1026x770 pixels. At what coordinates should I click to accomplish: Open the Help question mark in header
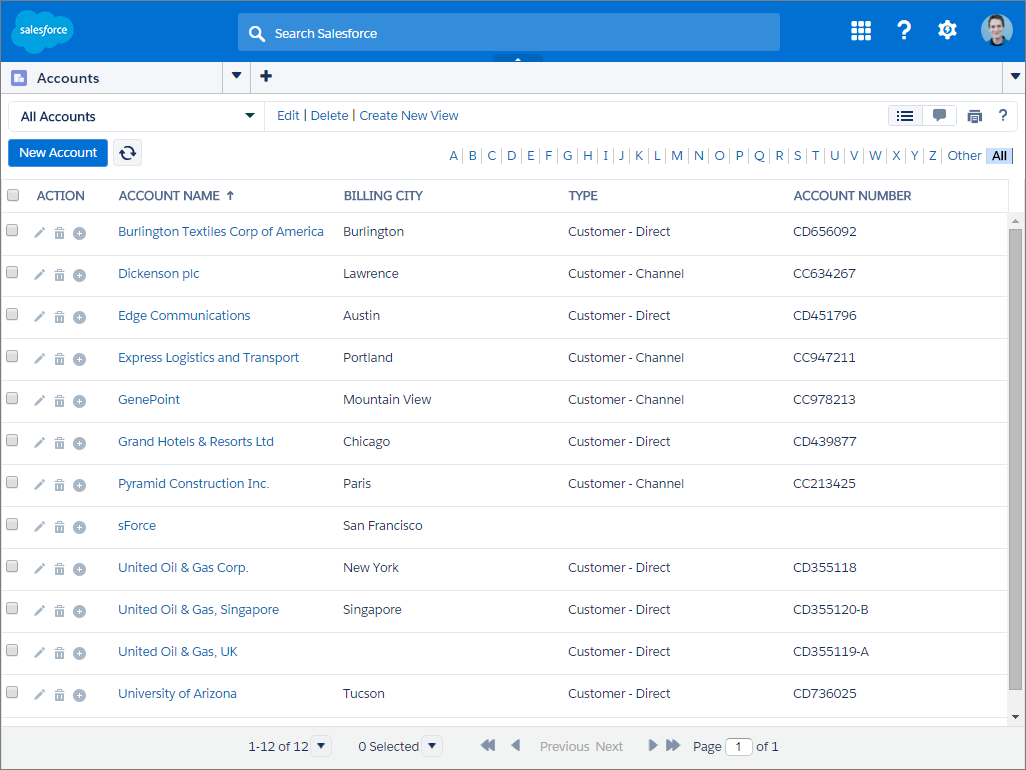click(904, 30)
